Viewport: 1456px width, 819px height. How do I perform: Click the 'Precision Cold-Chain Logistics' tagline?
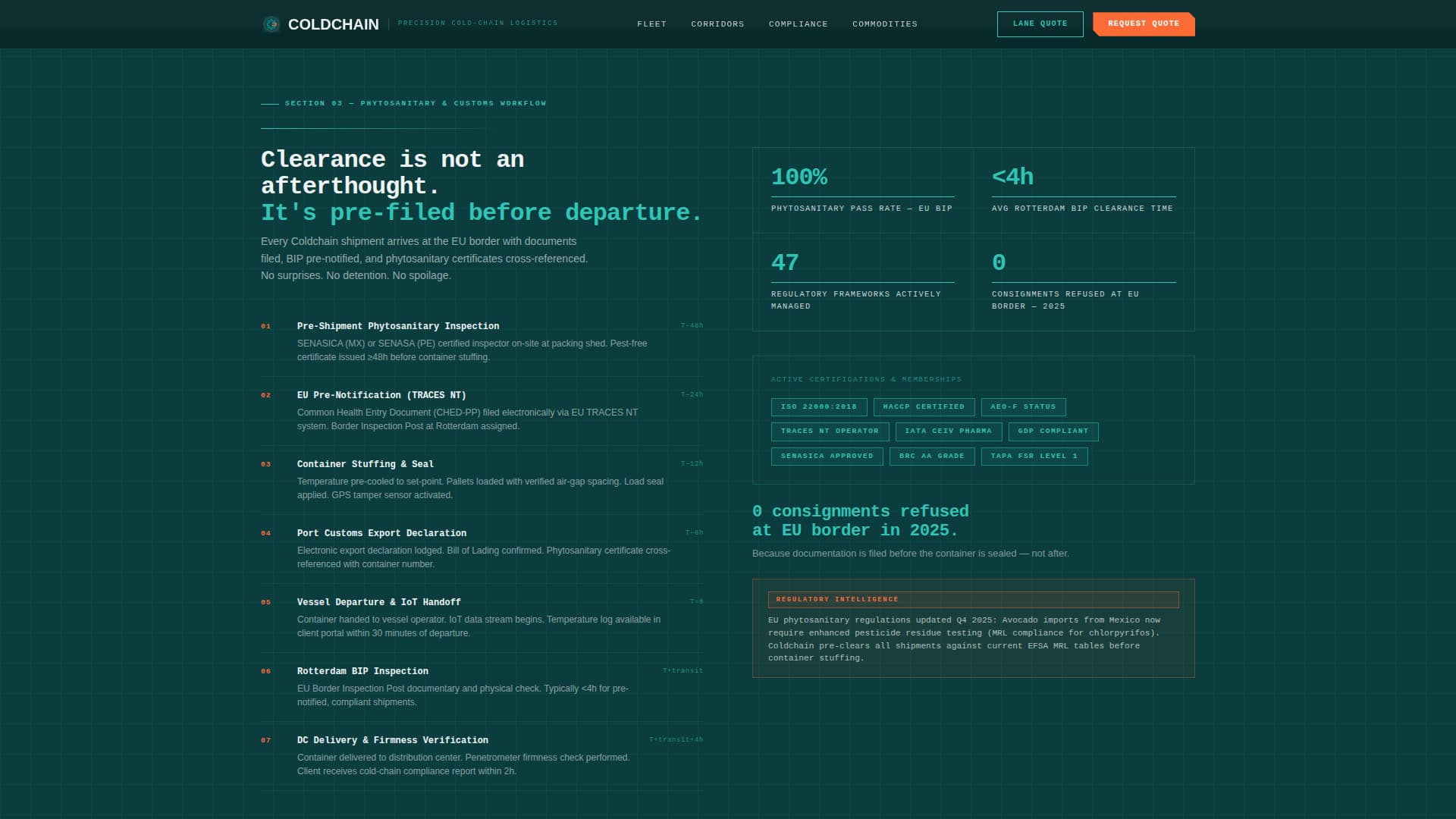pyautogui.click(x=478, y=24)
